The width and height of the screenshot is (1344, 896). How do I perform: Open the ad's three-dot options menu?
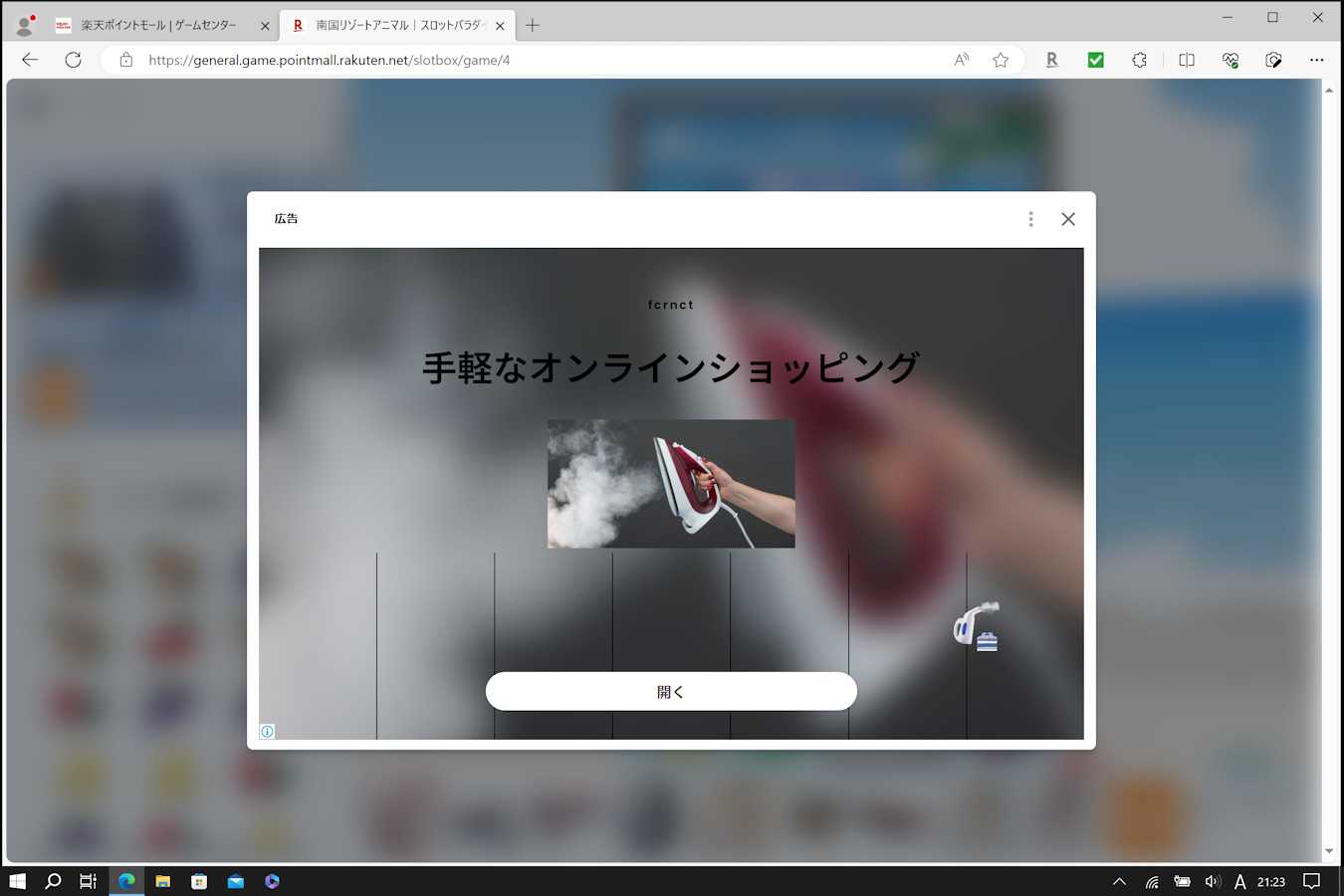1030,219
